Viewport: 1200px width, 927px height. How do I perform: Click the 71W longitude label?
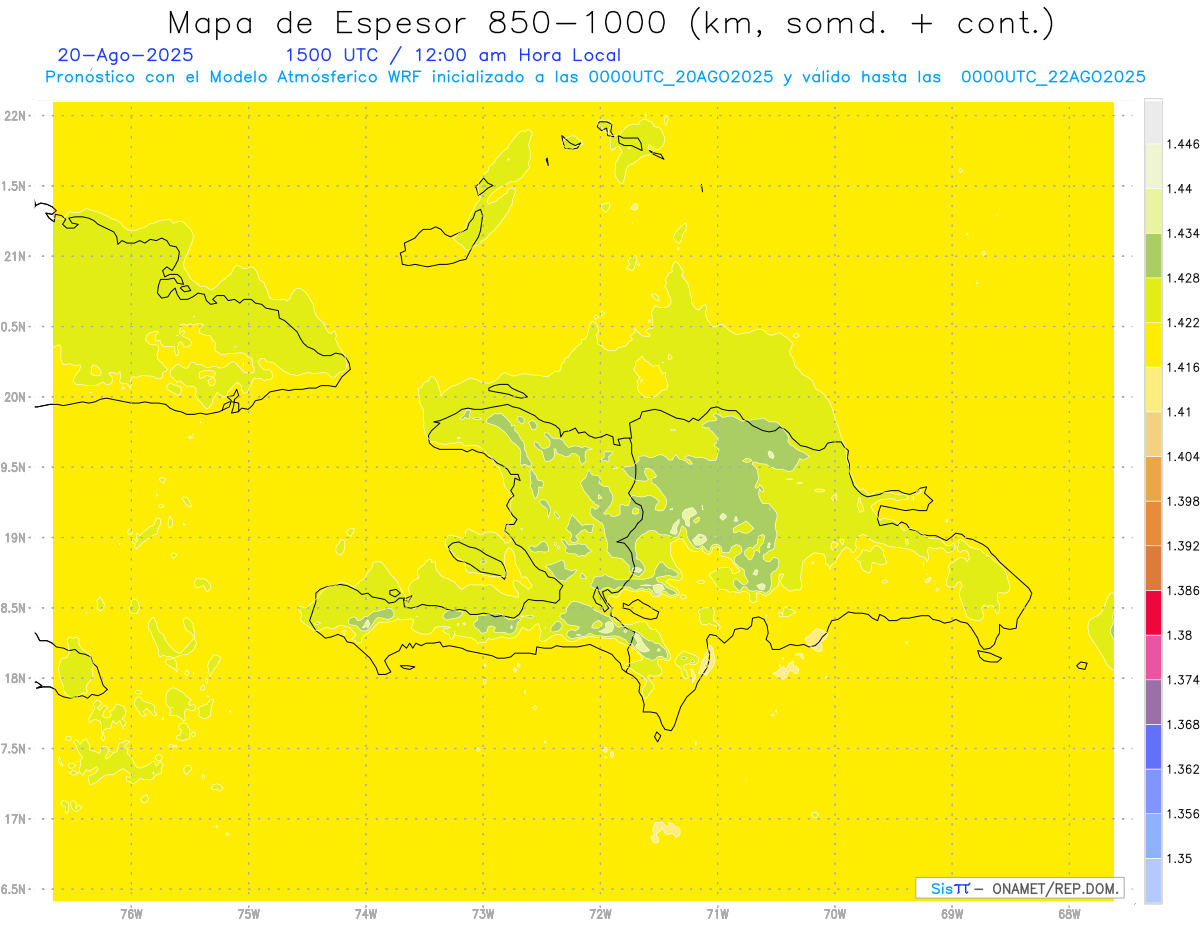[x=717, y=914]
